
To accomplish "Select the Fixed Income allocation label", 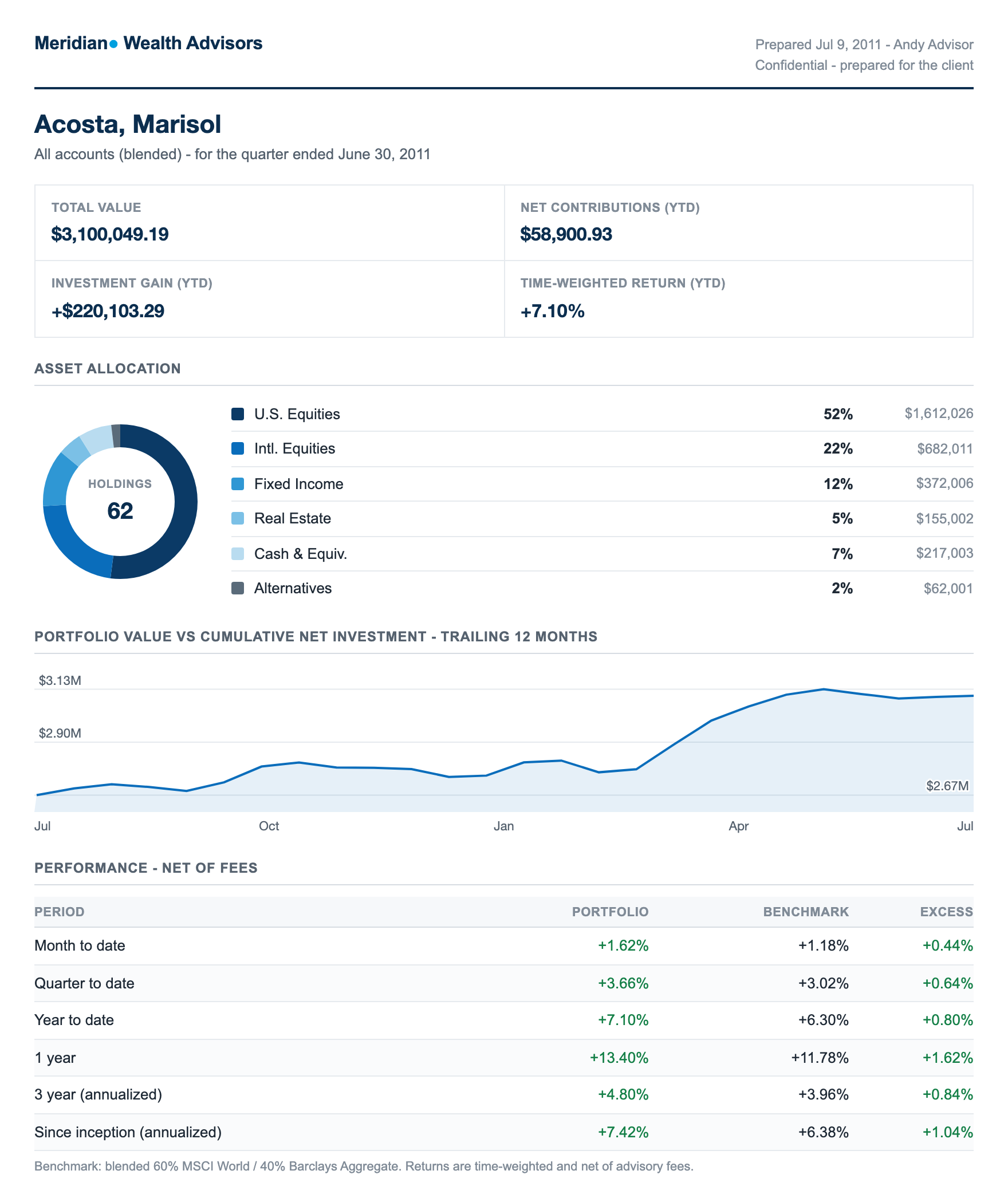I will click(299, 484).
